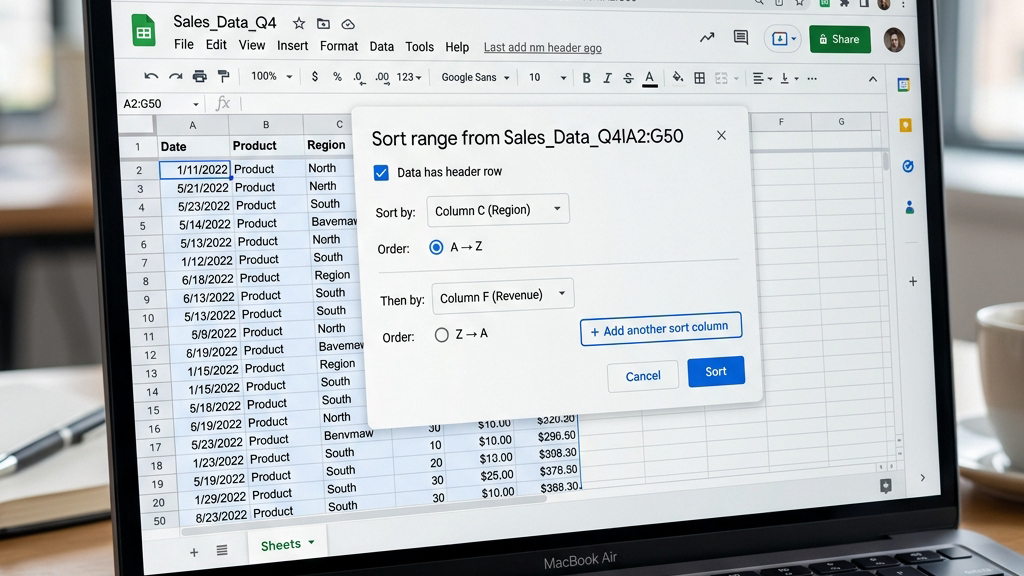Click the print icon in toolbar
The height and width of the screenshot is (576, 1024).
[x=199, y=76]
